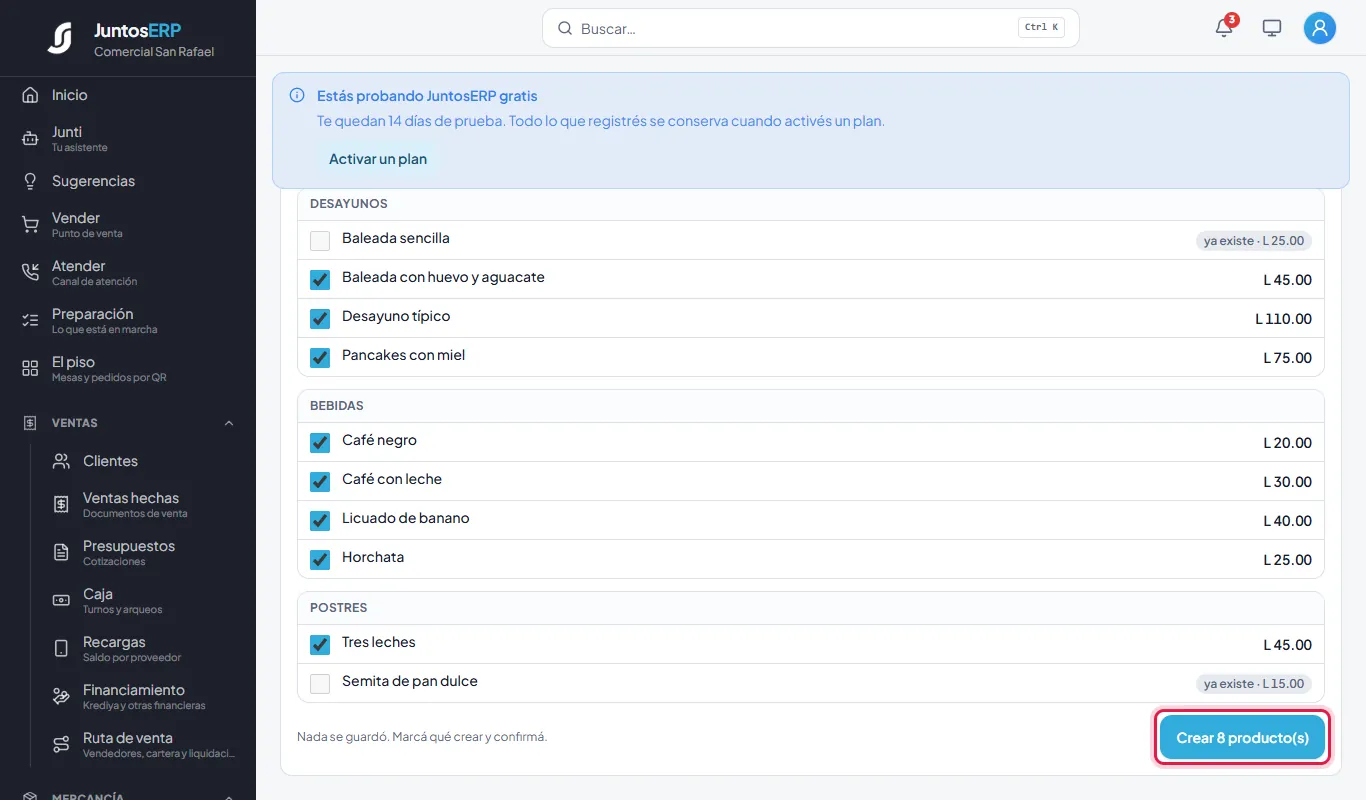Click the Recargas phone icon
The height and width of the screenshot is (800, 1366).
pos(61,649)
